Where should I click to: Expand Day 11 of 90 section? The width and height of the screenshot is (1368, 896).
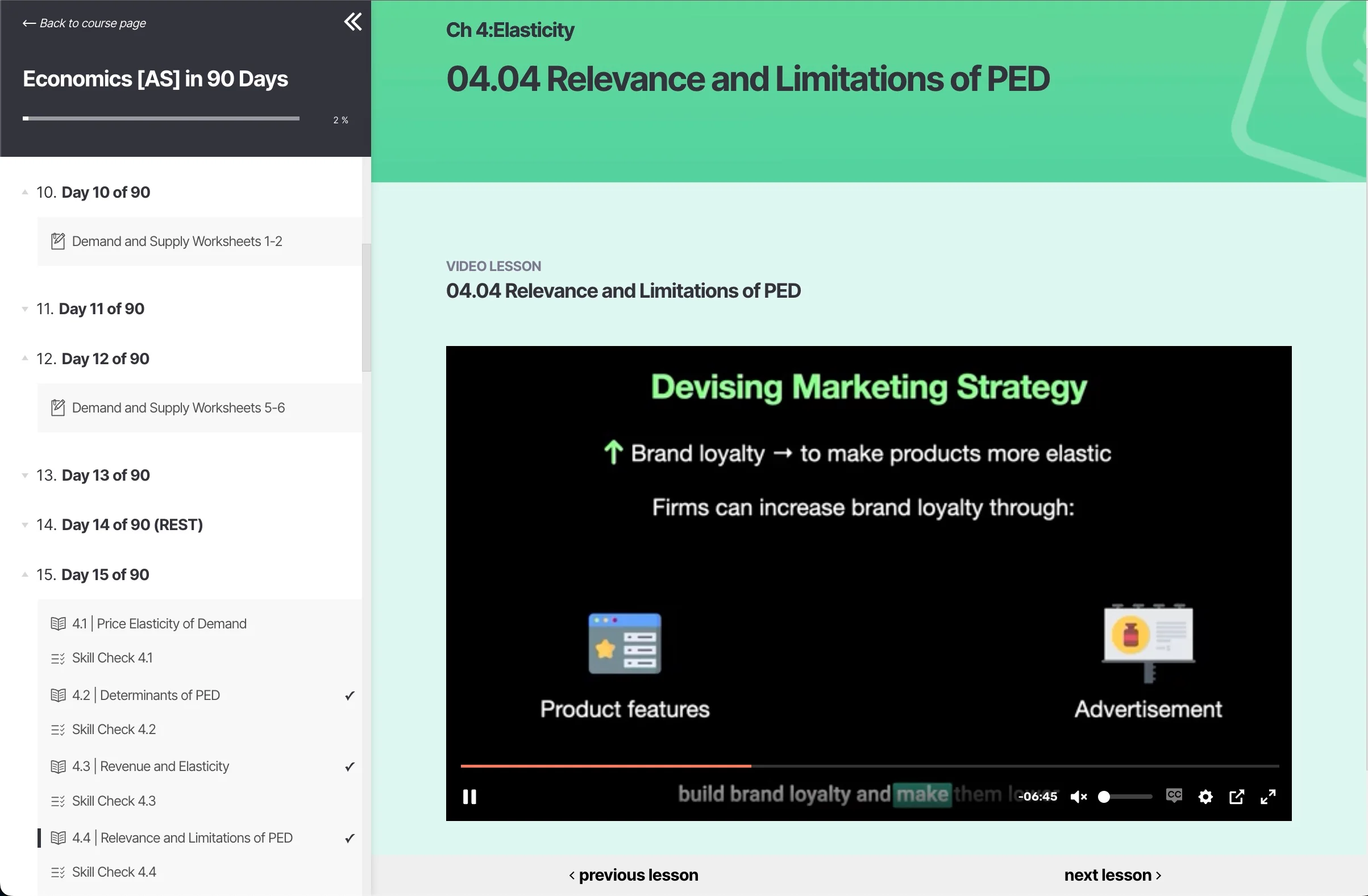(x=101, y=309)
